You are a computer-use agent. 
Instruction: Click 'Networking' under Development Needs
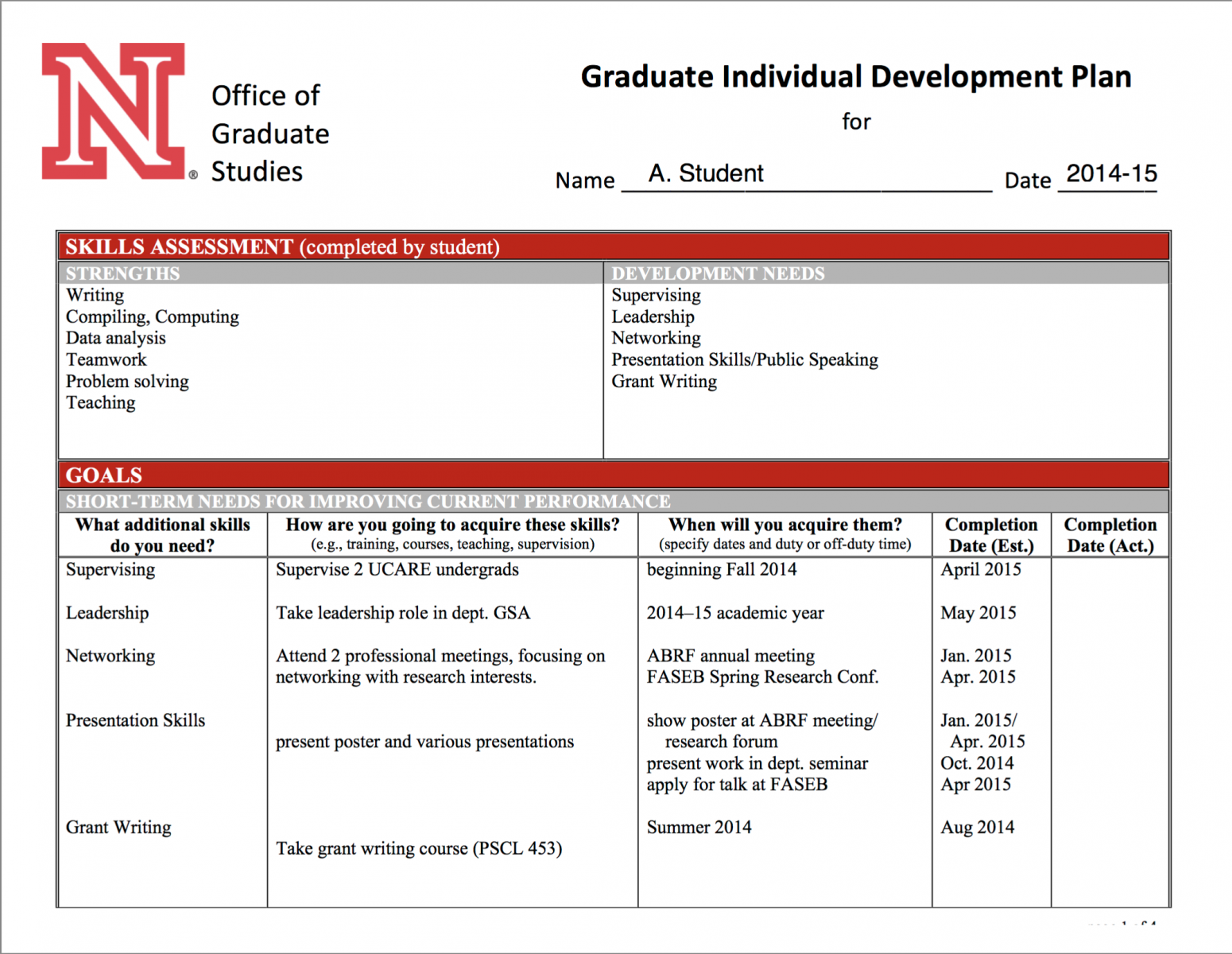coord(657,338)
